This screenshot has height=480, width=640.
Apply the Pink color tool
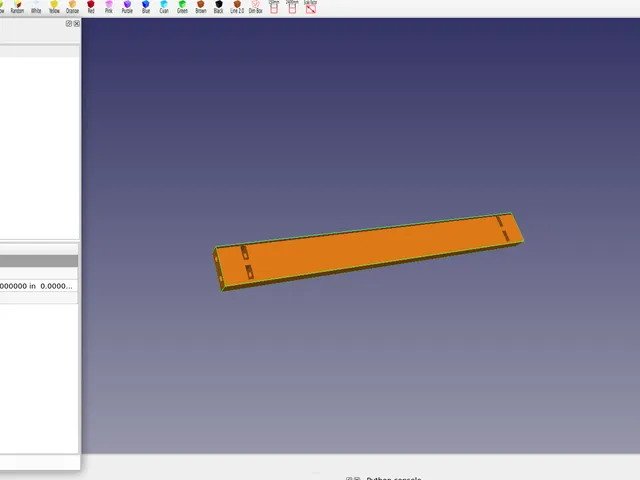[109, 7]
